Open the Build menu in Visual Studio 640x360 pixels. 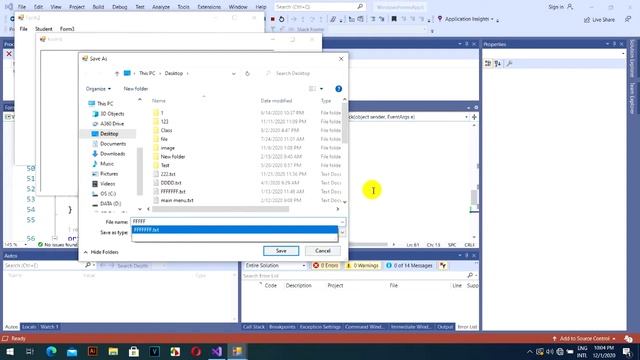tap(98, 7)
